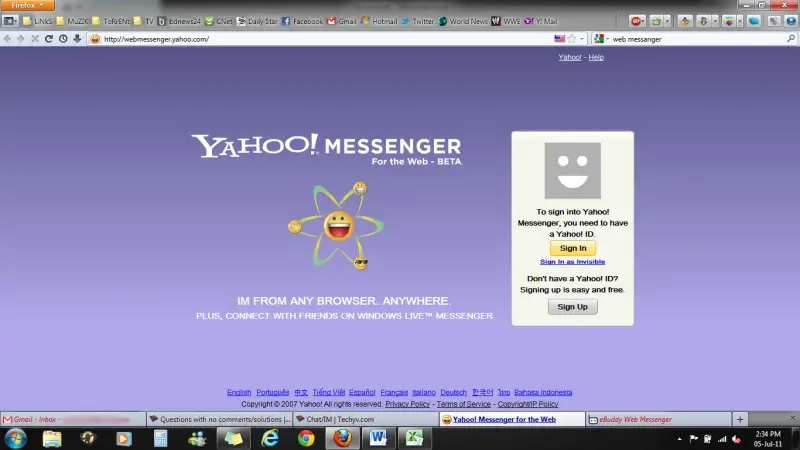800x450 pixels.
Task: Click the red Adblock toolbar icon
Action: [x=636, y=21]
